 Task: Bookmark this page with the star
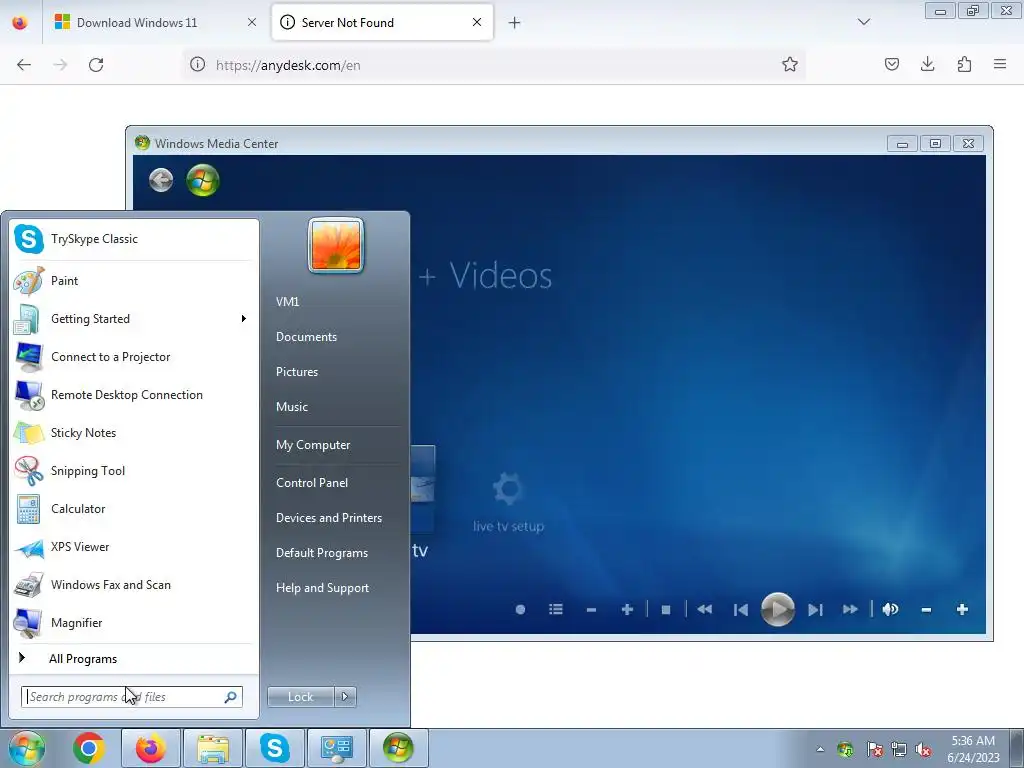tap(790, 64)
